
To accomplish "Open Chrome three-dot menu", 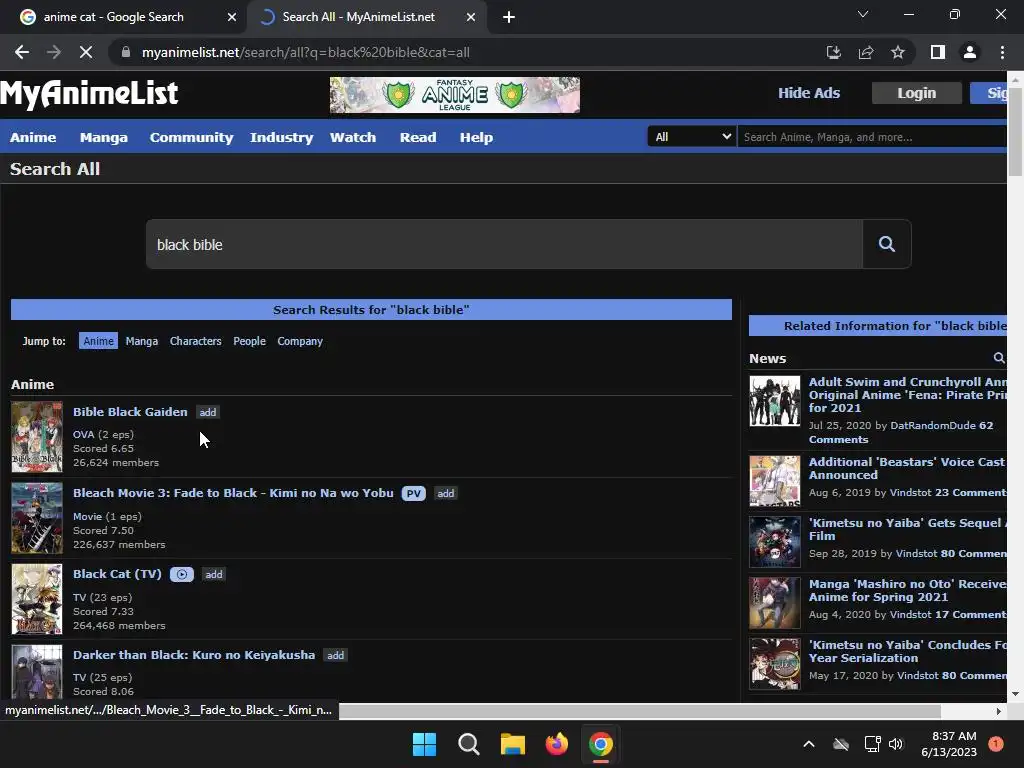I will click(x=1002, y=52).
